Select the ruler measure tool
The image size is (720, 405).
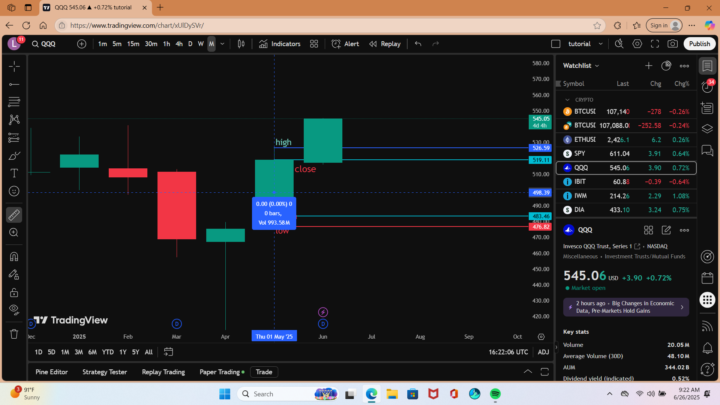(x=14, y=214)
